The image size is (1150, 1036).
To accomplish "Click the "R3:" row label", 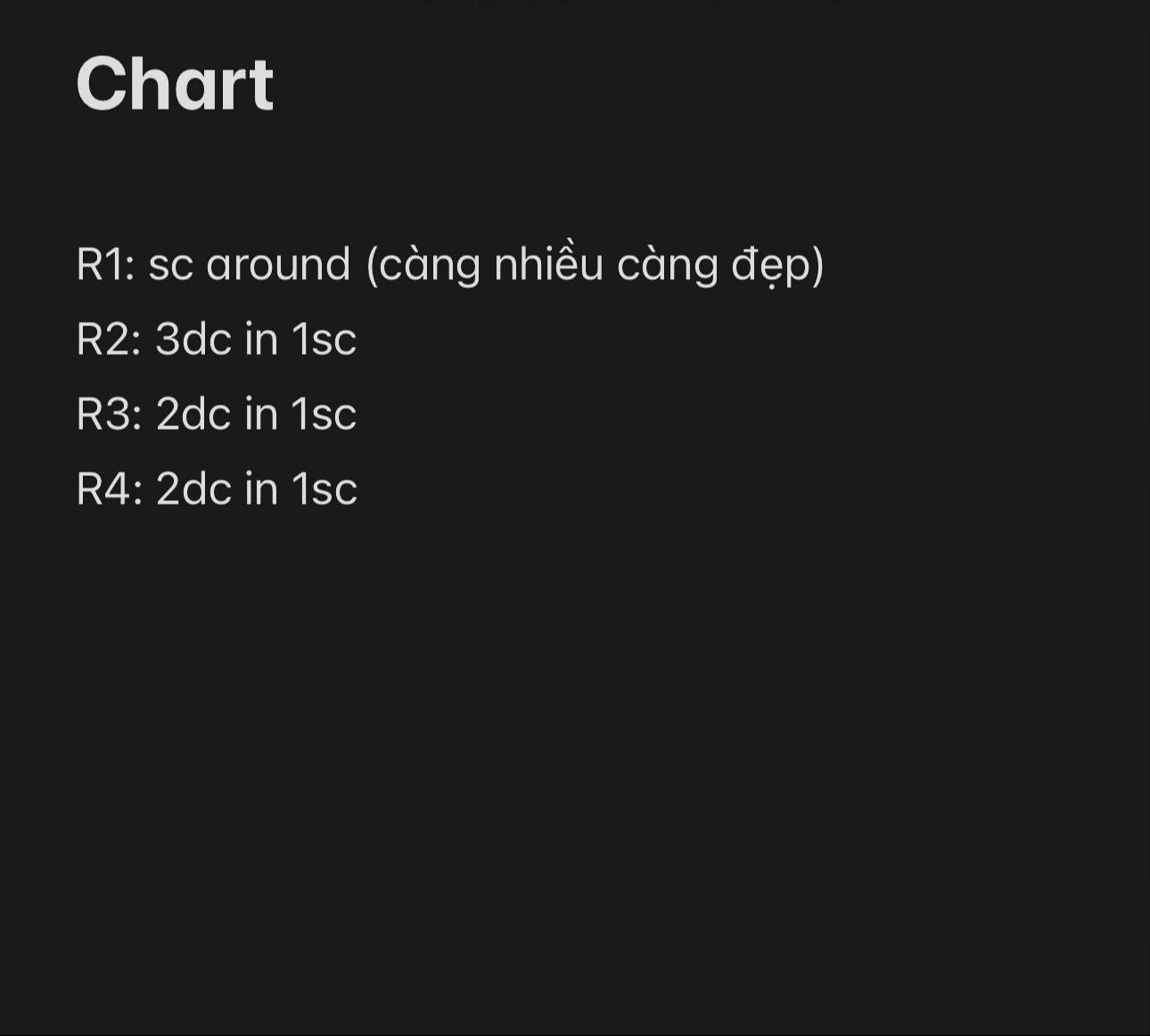I will [x=109, y=415].
